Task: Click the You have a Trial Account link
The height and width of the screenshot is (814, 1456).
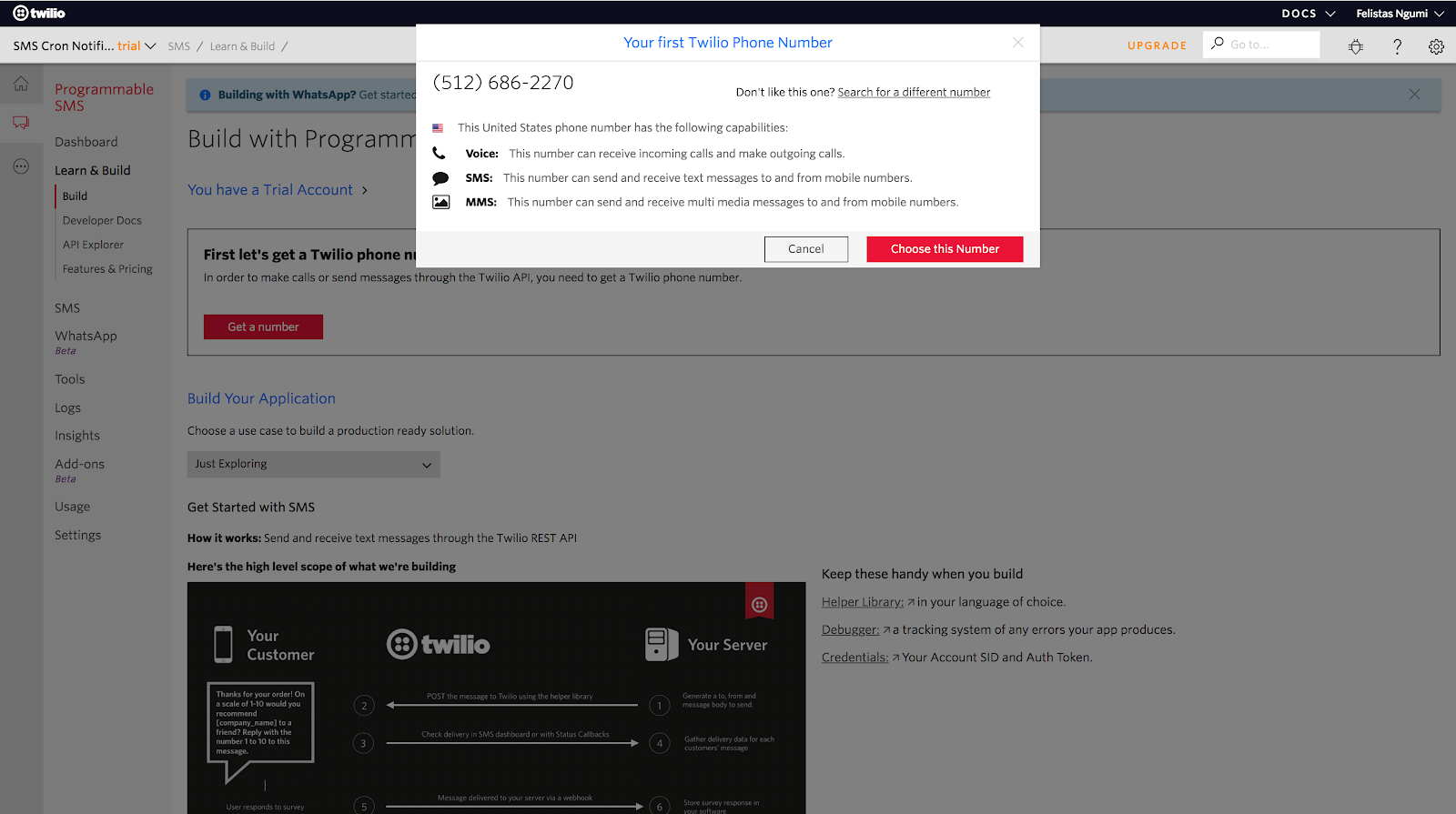Action: (270, 190)
